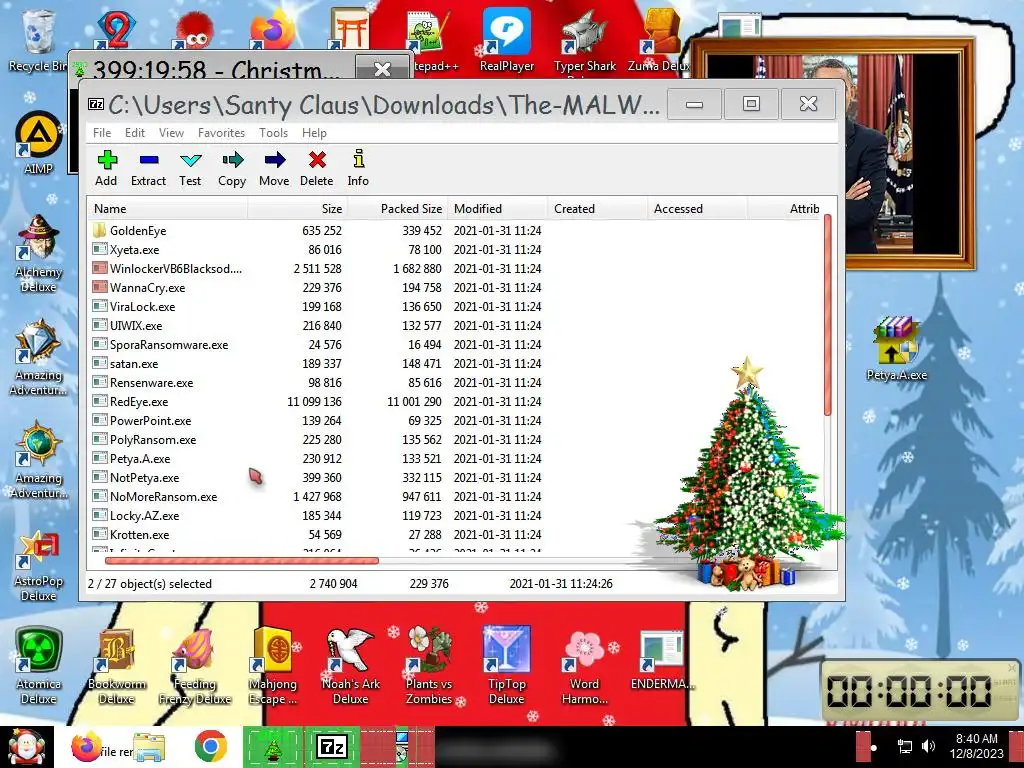Click the Plants vs Zombies icon

pos(428,666)
